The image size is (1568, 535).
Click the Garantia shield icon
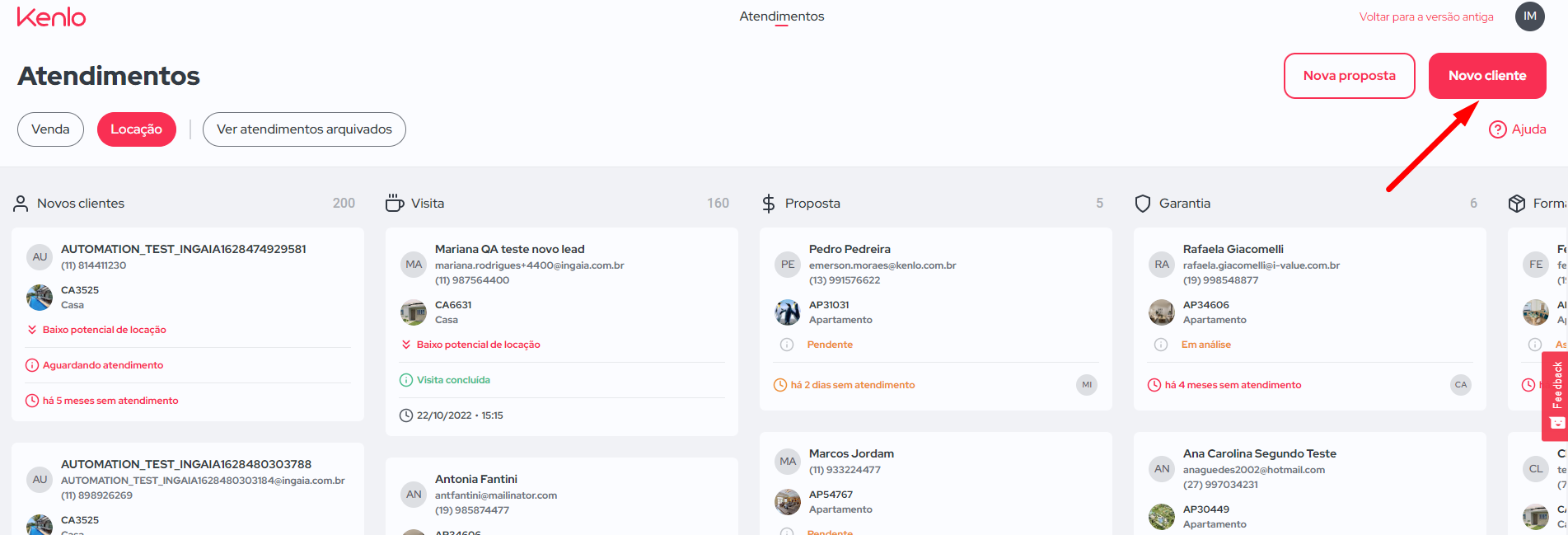click(1142, 204)
